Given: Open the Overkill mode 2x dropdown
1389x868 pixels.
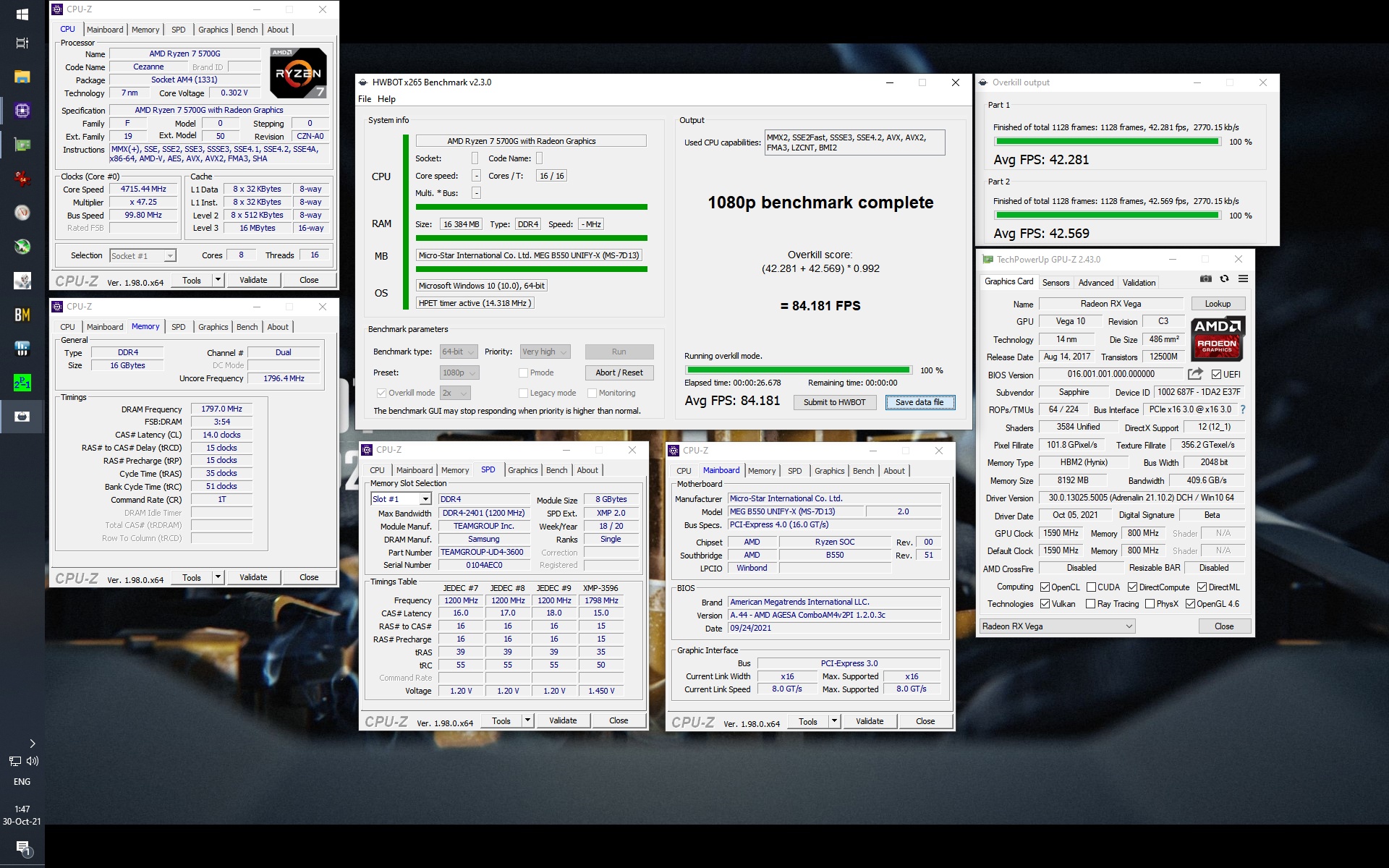Looking at the screenshot, I should [x=455, y=393].
